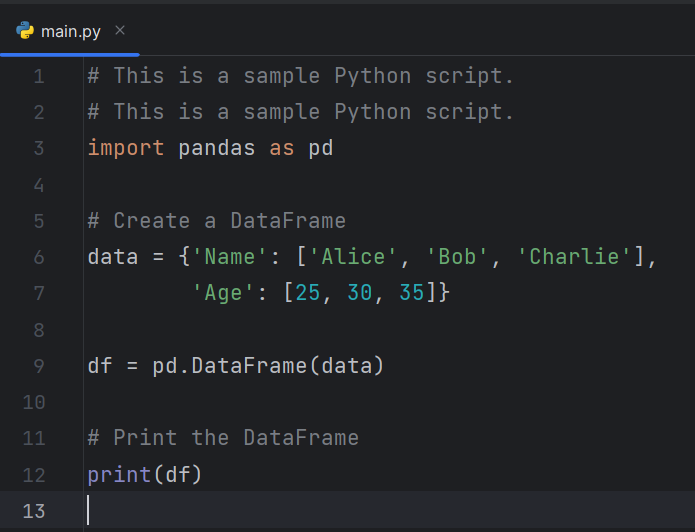Click gutter line number 9

click(38, 366)
